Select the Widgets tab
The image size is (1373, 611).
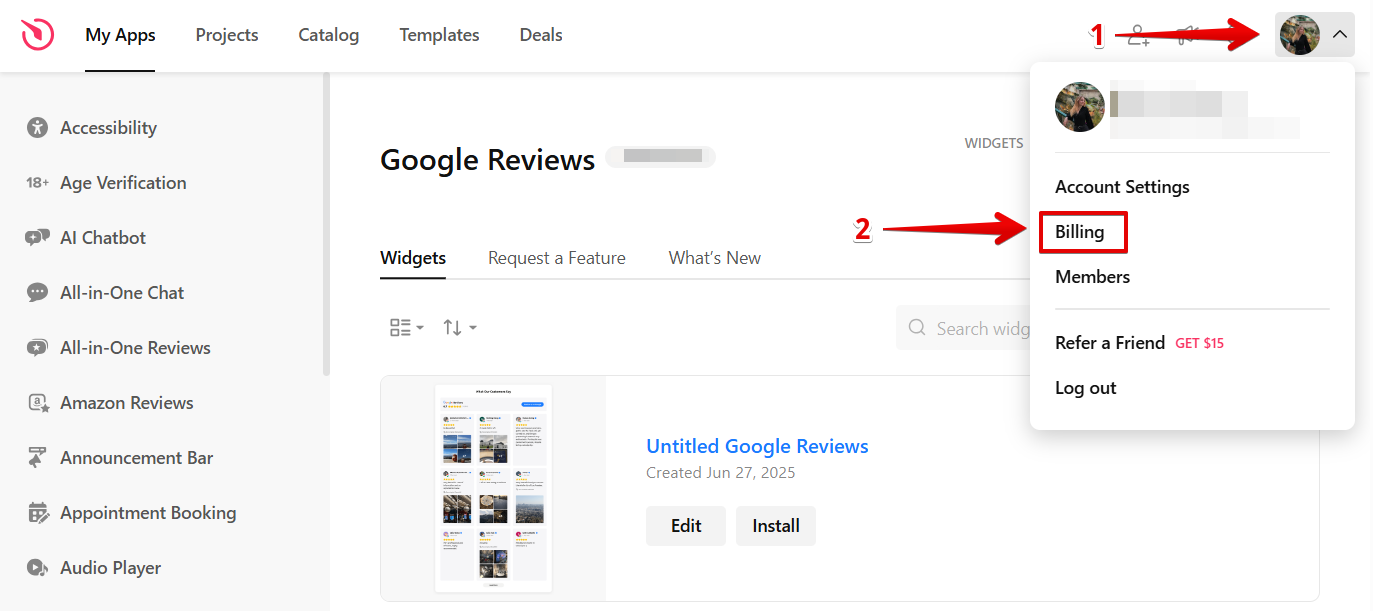click(413, 258)
